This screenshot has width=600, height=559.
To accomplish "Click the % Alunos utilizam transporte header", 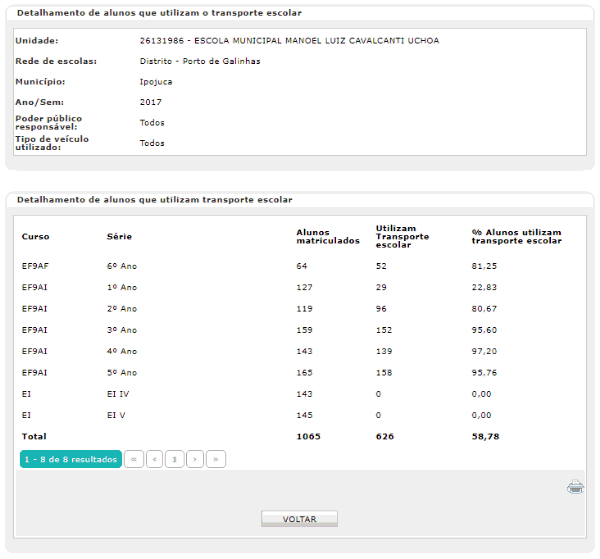I will click(516, 237).
